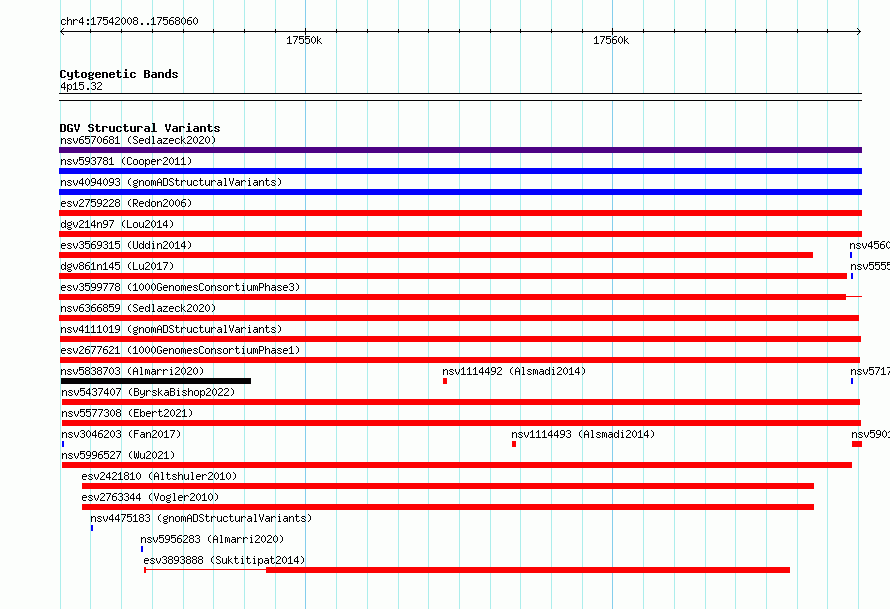Viewport: 890px width, 609px height.
Task: Open nsv5577308 (Ebert2021) variant label
Action: [127, 413]
